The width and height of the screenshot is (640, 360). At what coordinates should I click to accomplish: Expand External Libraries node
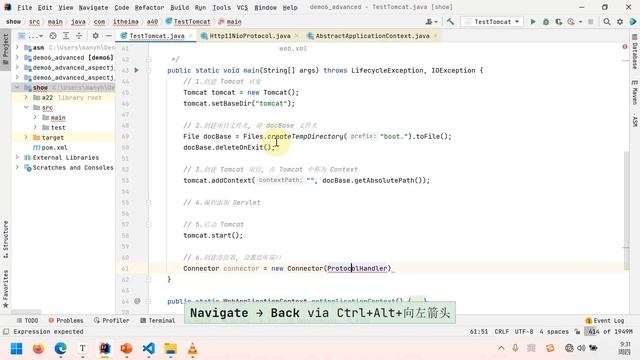coord(17,158)
